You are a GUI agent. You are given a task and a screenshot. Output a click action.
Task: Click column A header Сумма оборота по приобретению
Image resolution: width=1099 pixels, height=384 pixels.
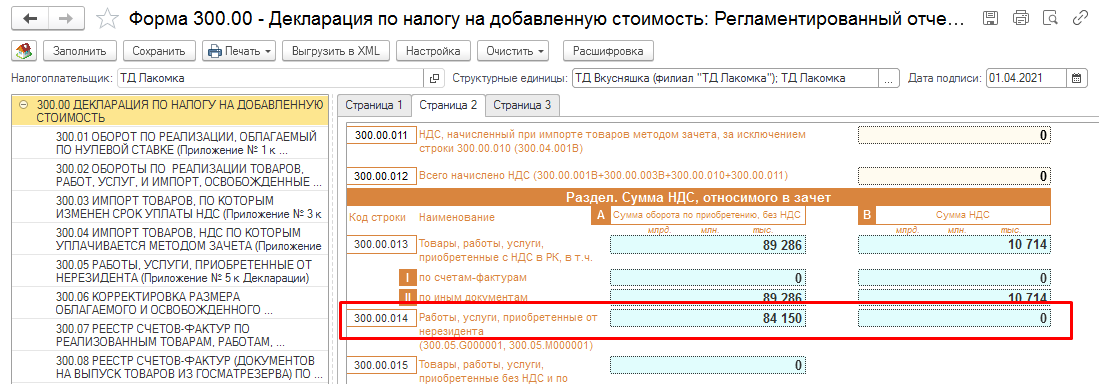click(x=707, y=216)
